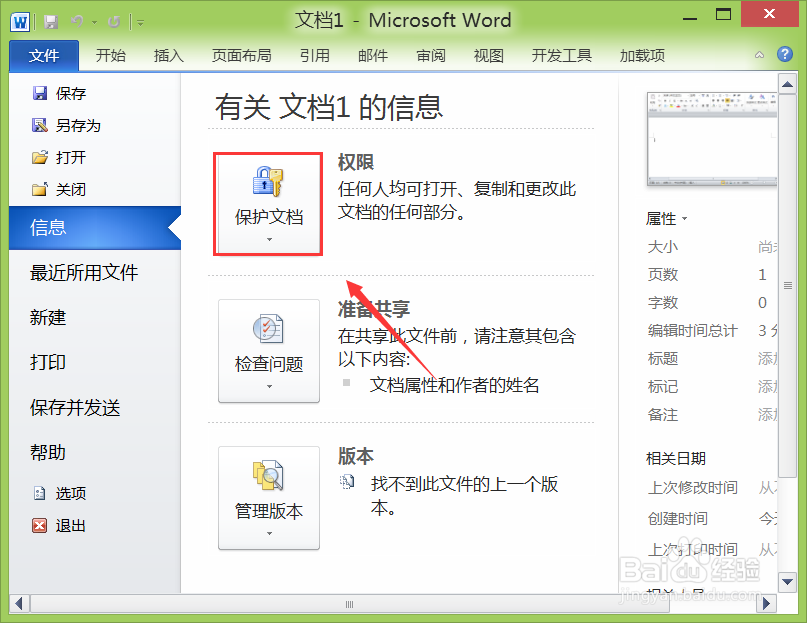Click the 另存为 icon in sidebar
This screenshot has width=807, height=623.
[x=40, y=125]
